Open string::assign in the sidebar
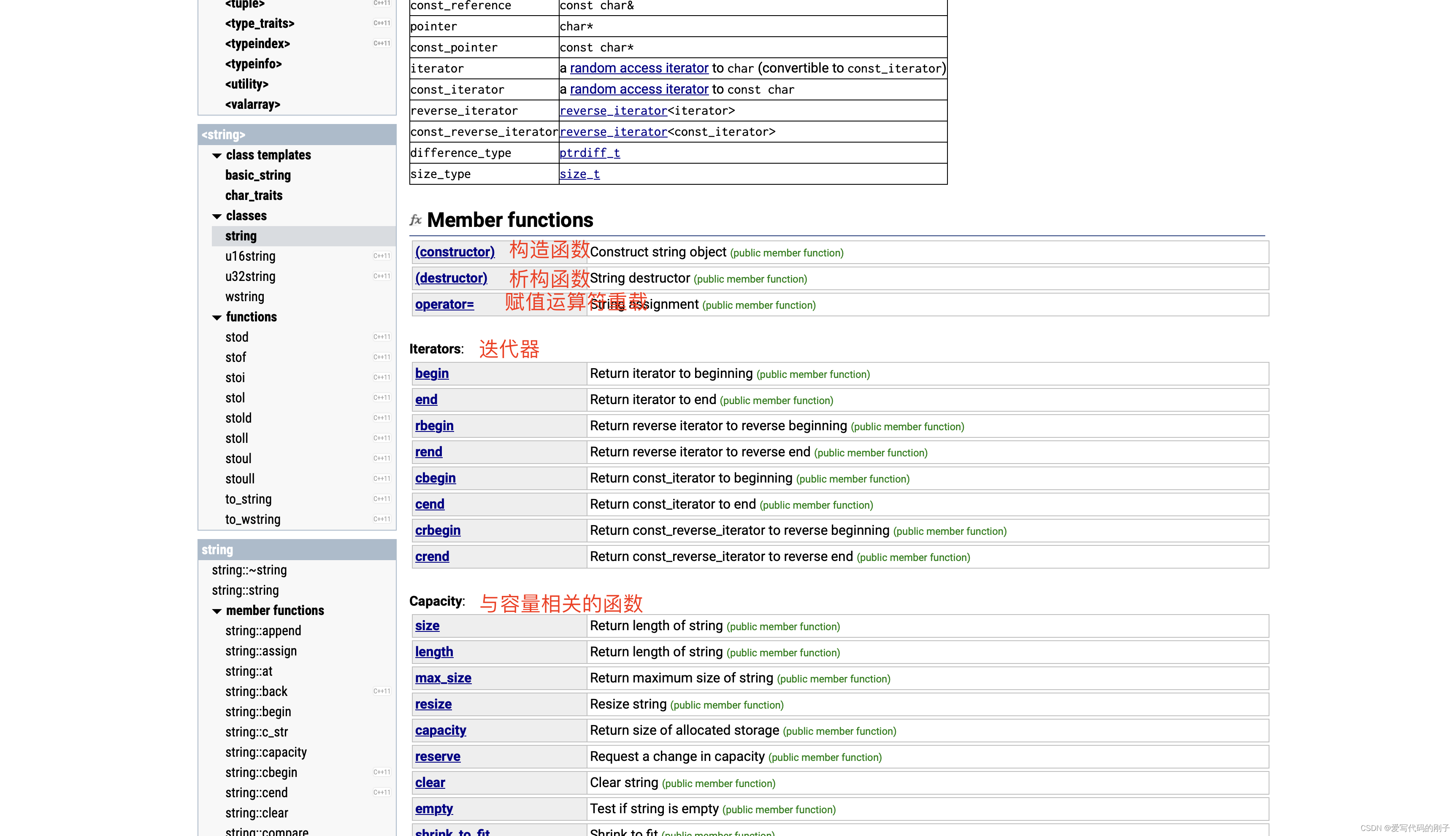1456x836 pixels. tap(261, 651)
